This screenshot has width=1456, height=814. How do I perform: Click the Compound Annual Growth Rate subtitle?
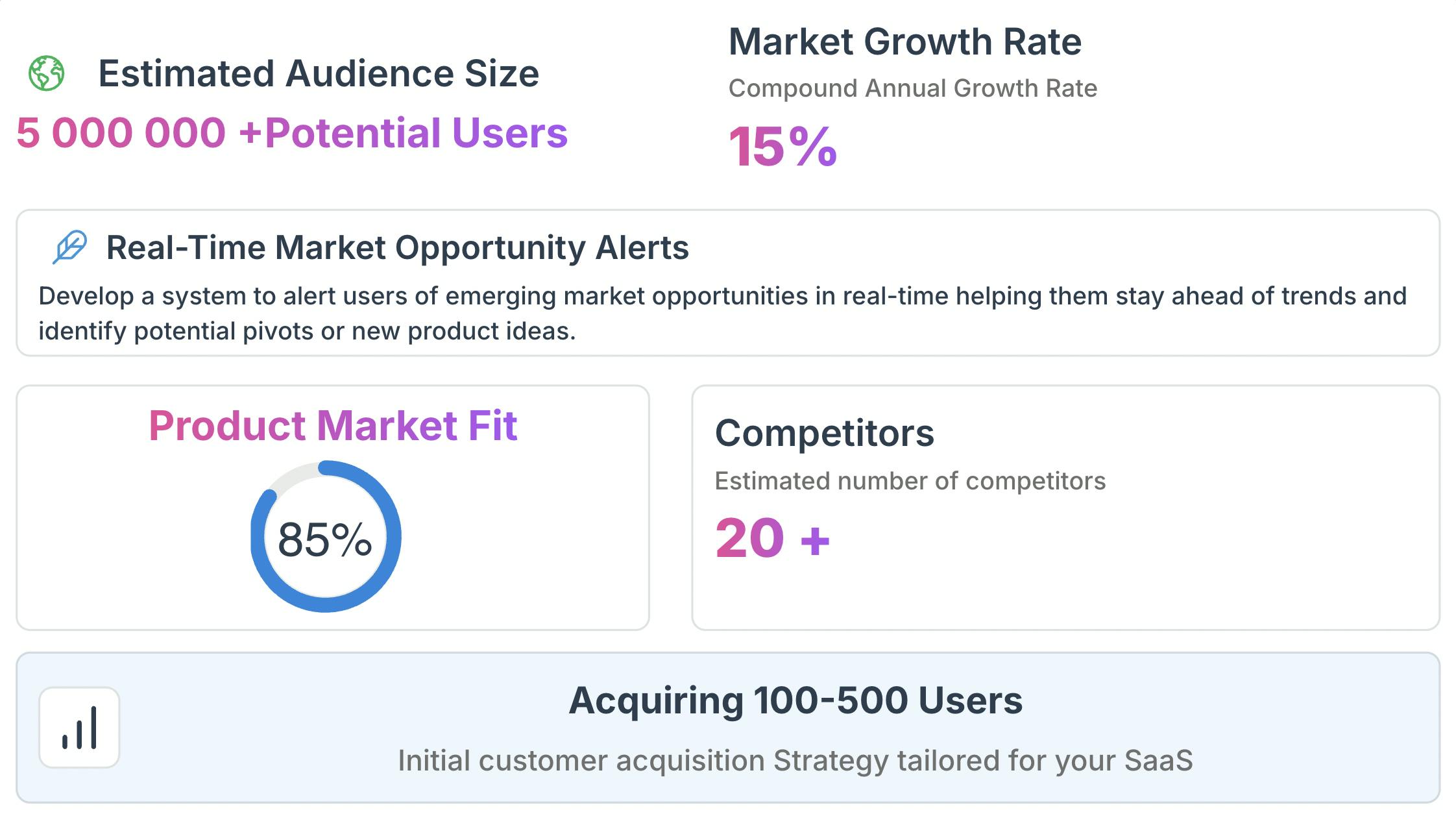(x=913, y=88)
